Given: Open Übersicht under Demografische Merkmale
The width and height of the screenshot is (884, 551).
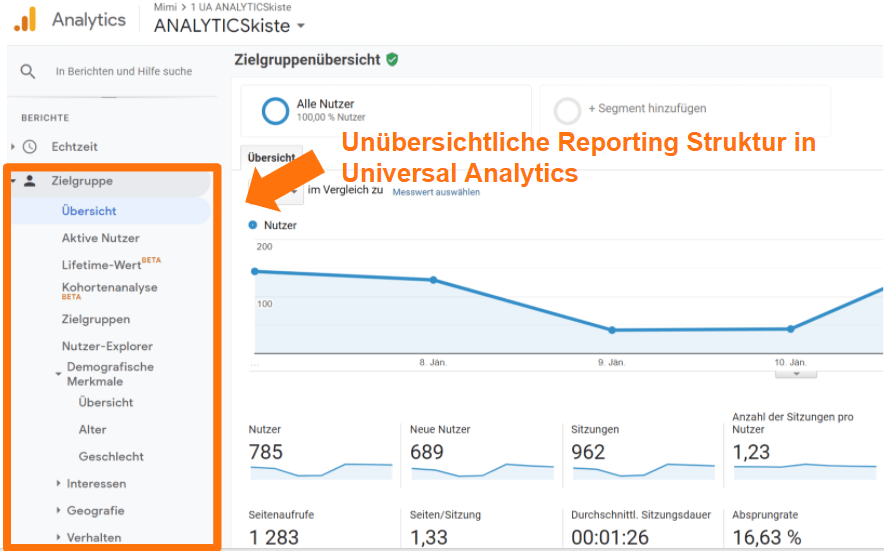Looking at the screenshot, I should click(106, 403).
